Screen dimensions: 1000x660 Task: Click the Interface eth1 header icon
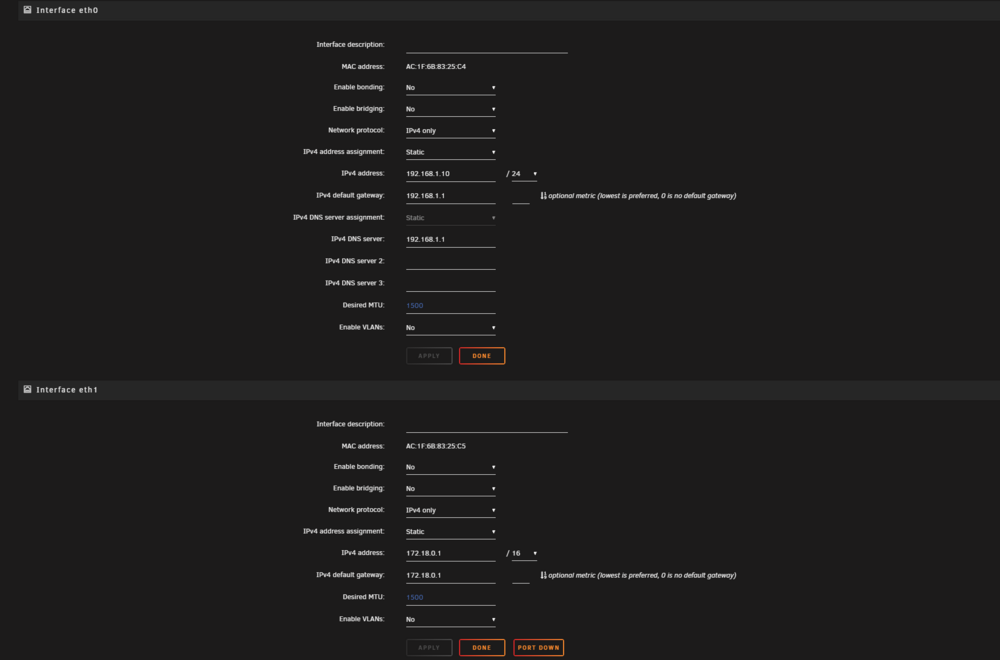tap(27, 390)
